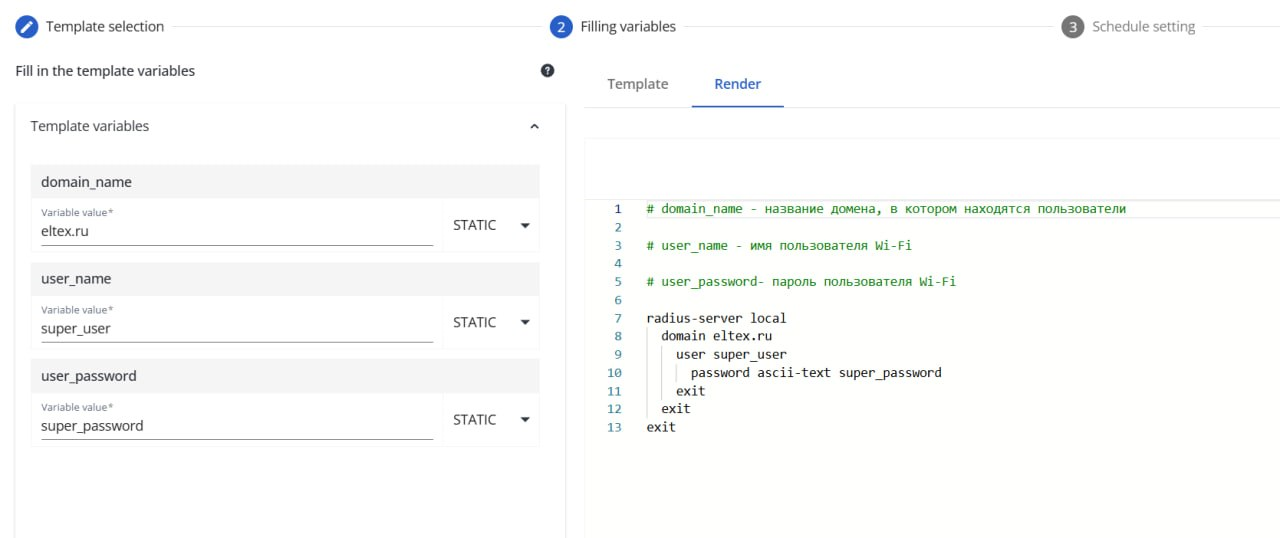Open the STATIC dropdown for user_name
The height and width of the screenshot is (538, 1280).
pos(490,322)
